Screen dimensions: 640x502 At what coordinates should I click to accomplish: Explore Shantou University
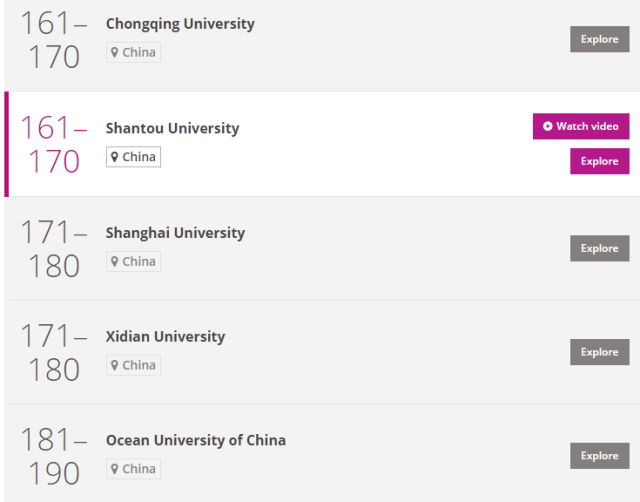(600, 161)
